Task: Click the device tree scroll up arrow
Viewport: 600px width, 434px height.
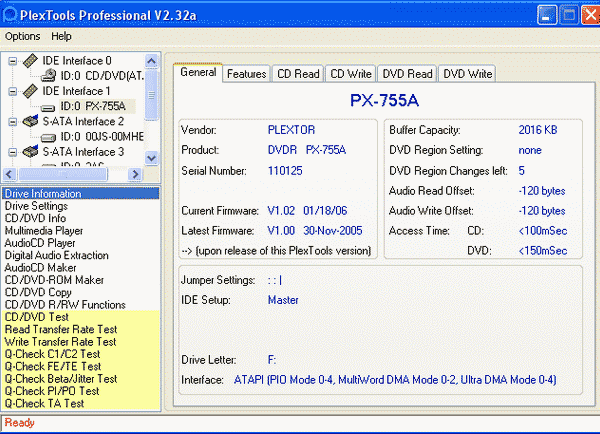Action: pyautogui.click(x=152, y=61)
